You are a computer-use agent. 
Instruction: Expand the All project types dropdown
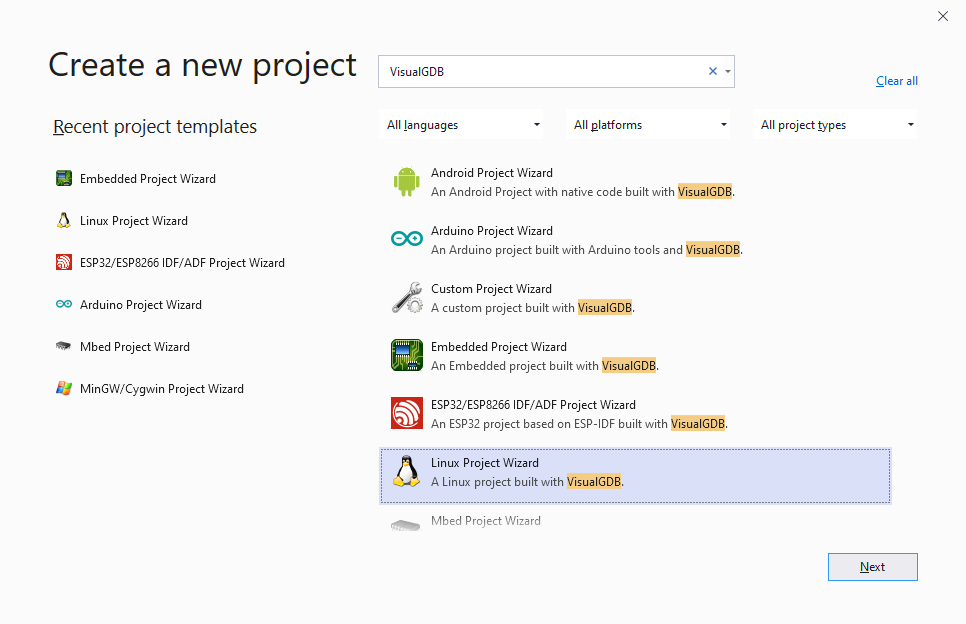[837, 125]
